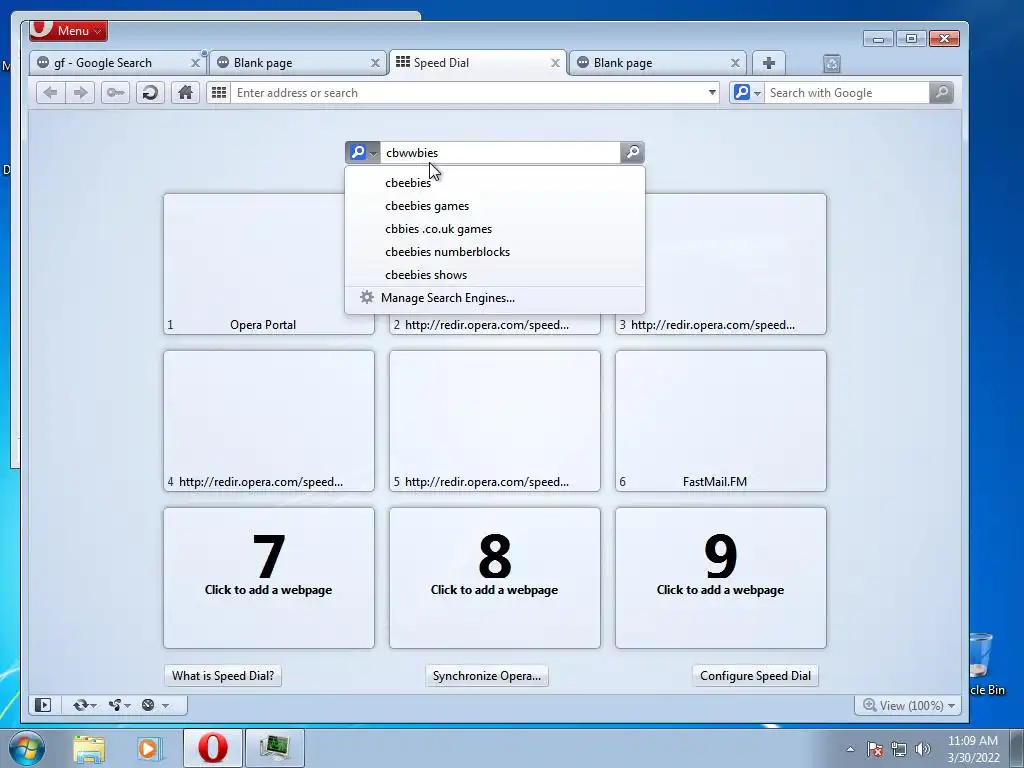Expand the address bar history dropdown
Image resolution: width=1024 pixels, height=768 pixels.
tap(712, 93)
